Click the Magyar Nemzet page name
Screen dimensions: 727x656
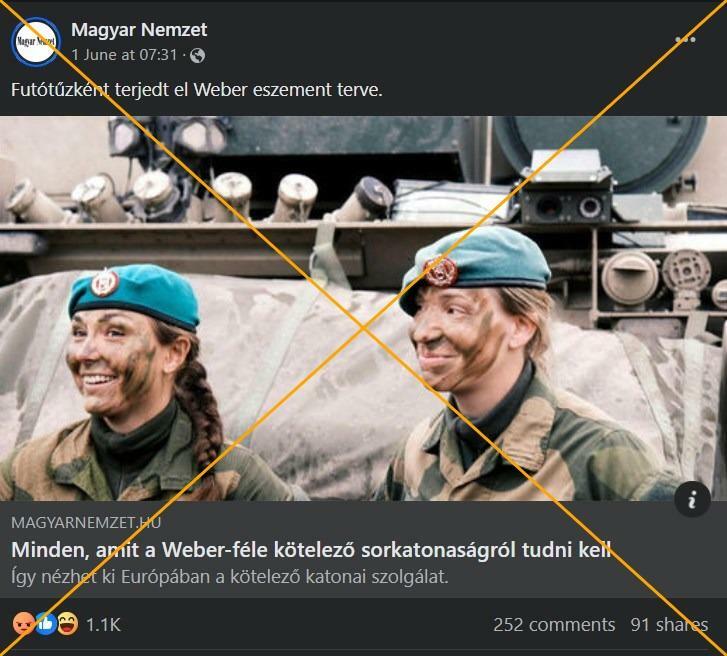(x=139, y=30)
